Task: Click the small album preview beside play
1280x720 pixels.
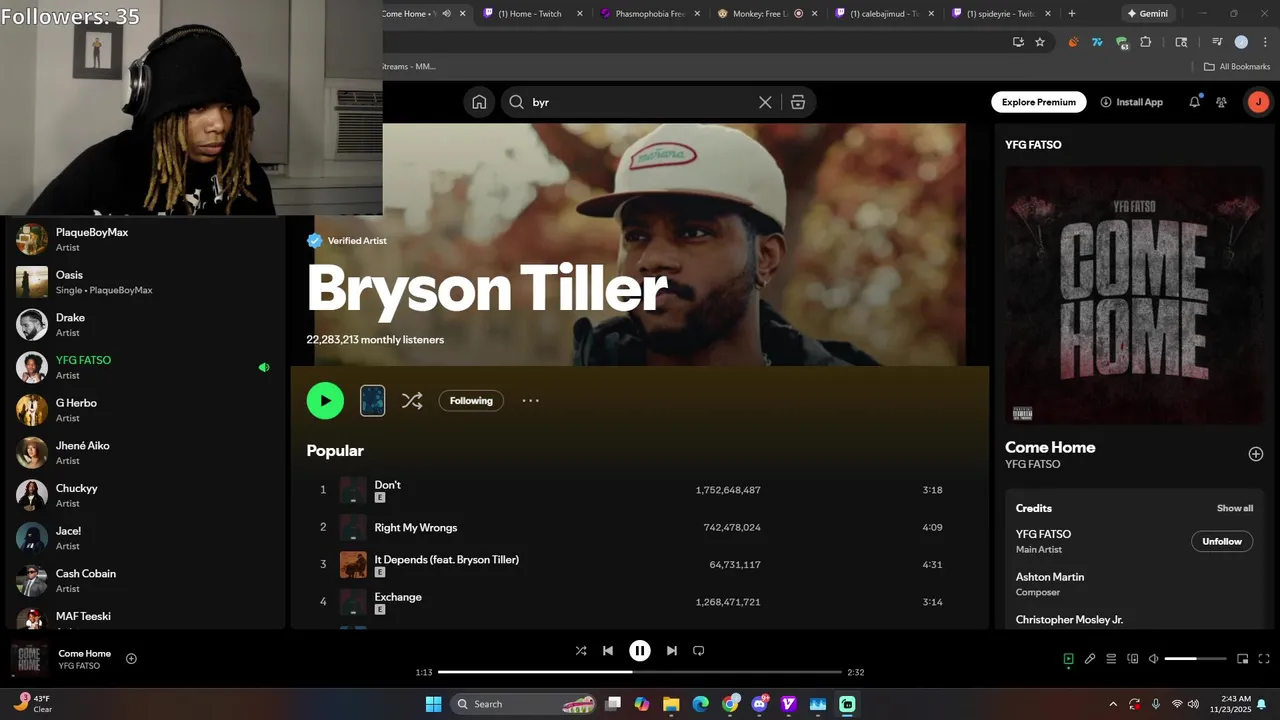Action: click(x=372, y=401)
